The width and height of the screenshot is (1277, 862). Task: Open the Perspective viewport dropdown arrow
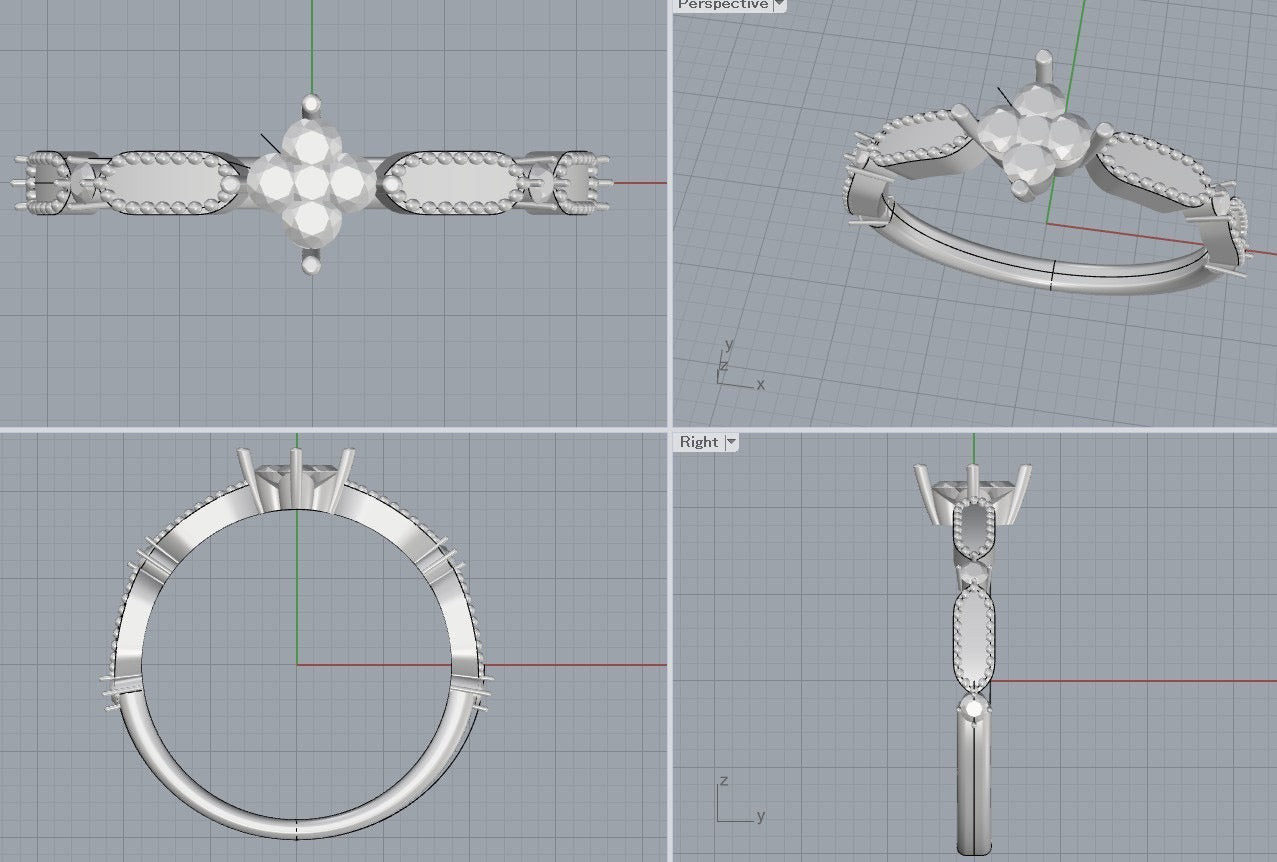[x=780, y=5]
